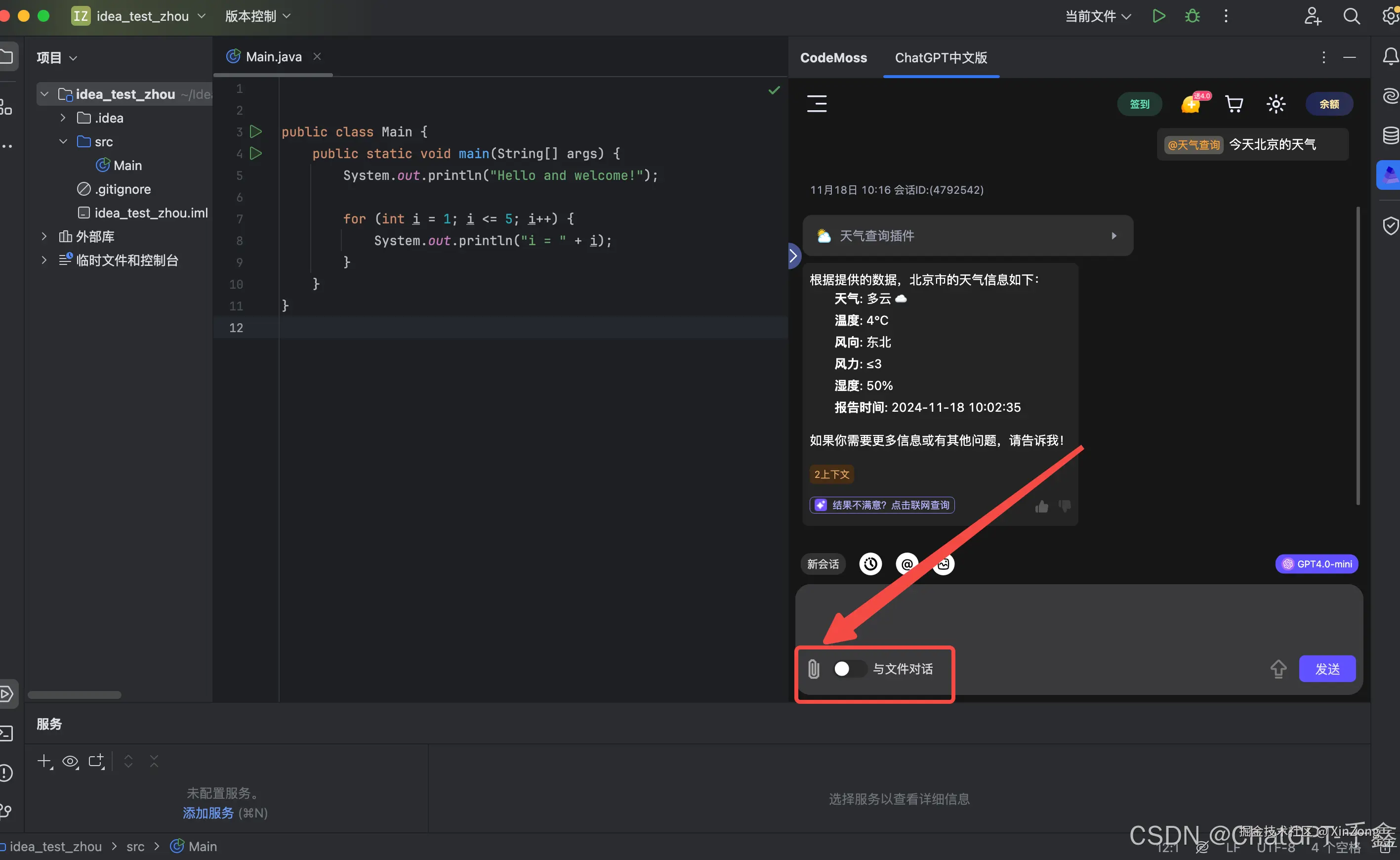Toggle the eye icon in Services panel
This screenshot has height=860, width=1400.
pos(71,761)
